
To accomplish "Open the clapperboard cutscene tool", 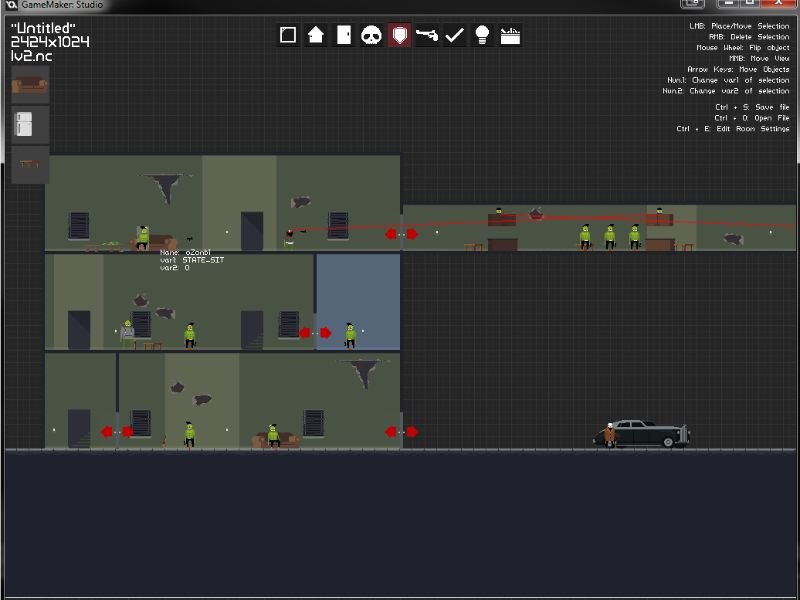I will pos(510,35).
